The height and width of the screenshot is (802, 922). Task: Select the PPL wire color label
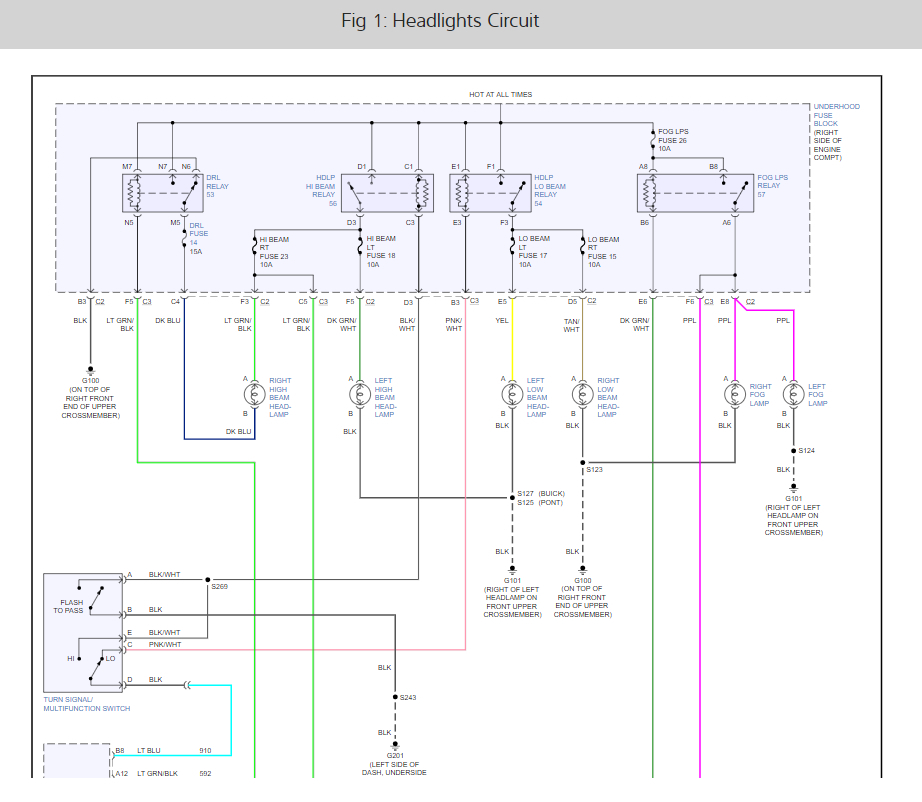click(x=688, y=321)
